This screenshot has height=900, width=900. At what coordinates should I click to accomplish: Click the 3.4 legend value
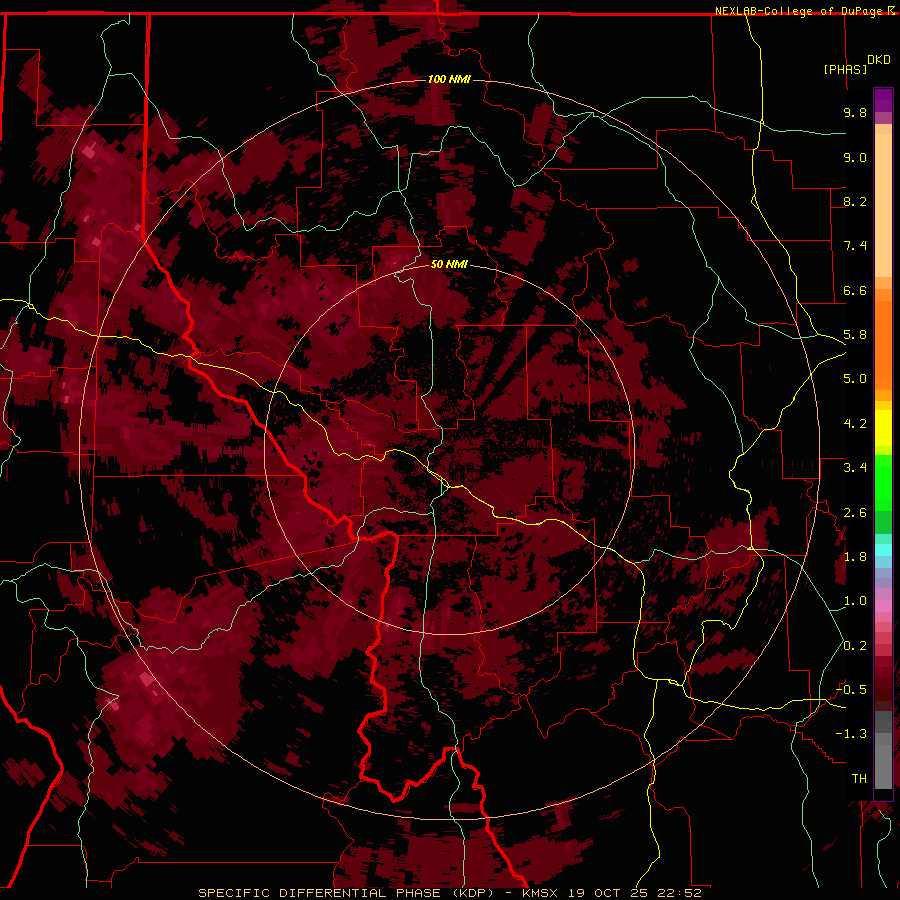point(855,468)
